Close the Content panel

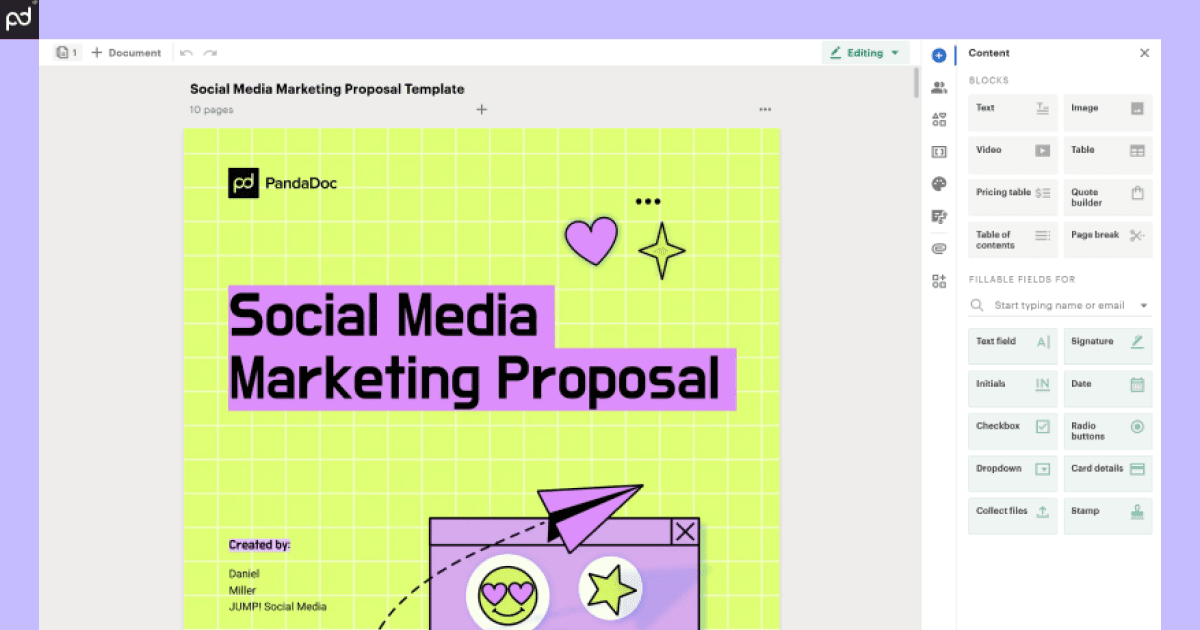point(1144,53)
